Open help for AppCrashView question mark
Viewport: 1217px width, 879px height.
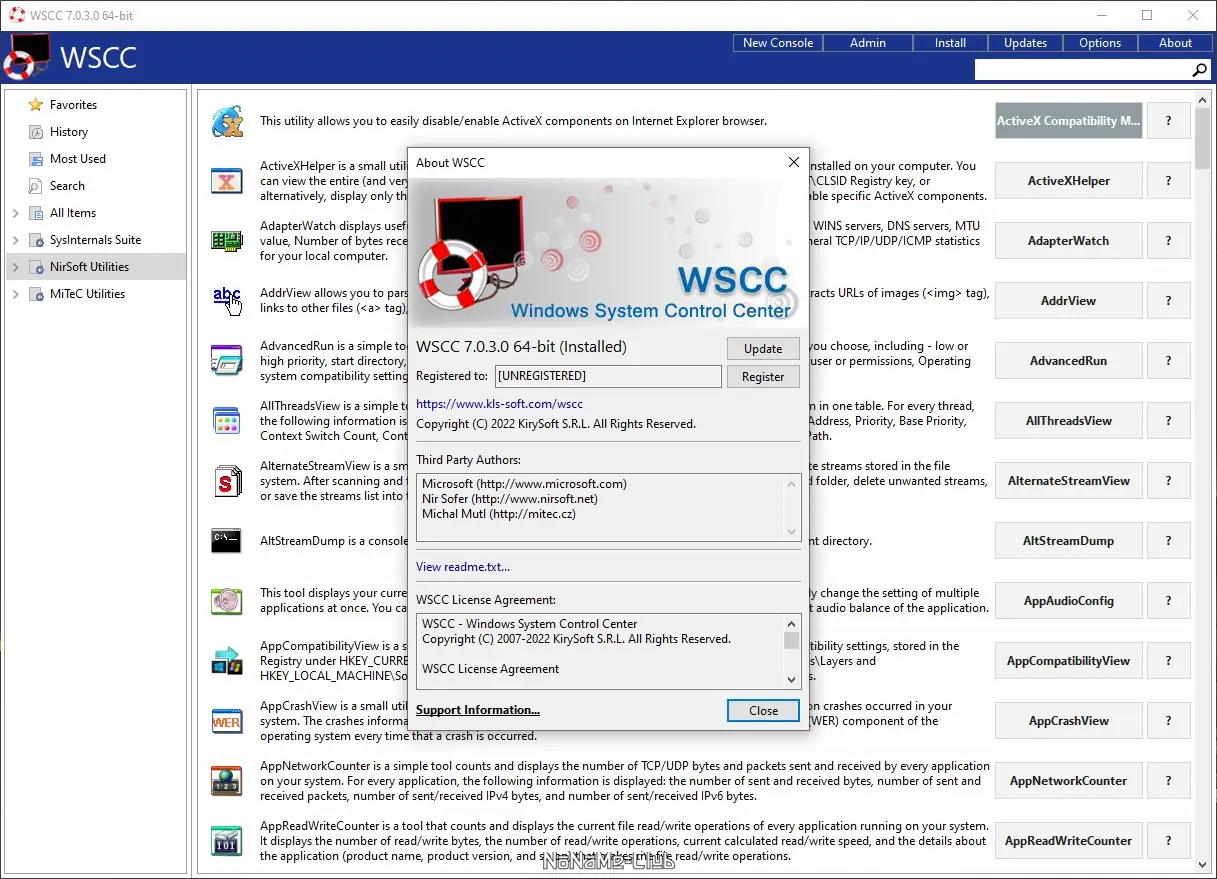[x=1168, y=721]
